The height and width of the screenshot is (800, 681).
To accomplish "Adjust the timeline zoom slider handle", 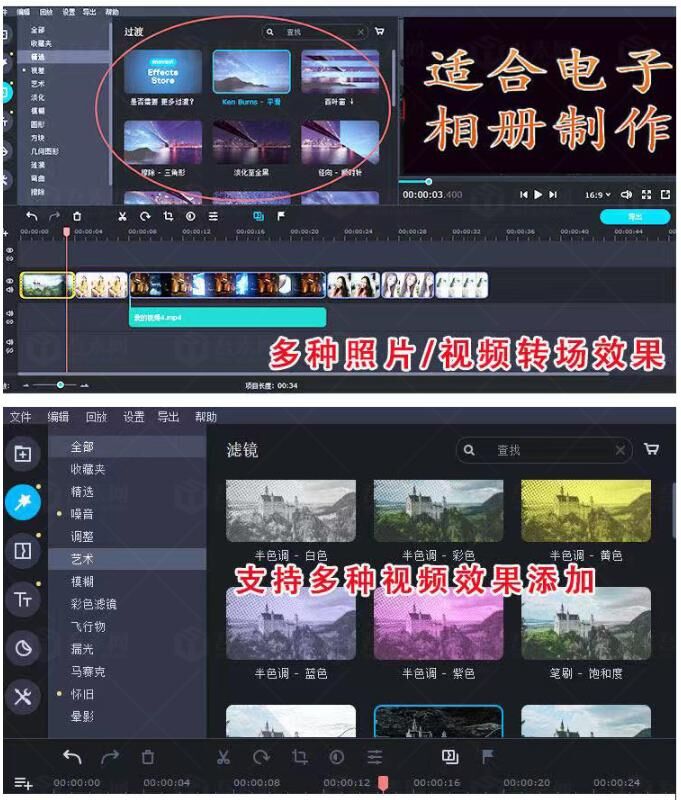I will pyautogui.click(x=60, y=384).
